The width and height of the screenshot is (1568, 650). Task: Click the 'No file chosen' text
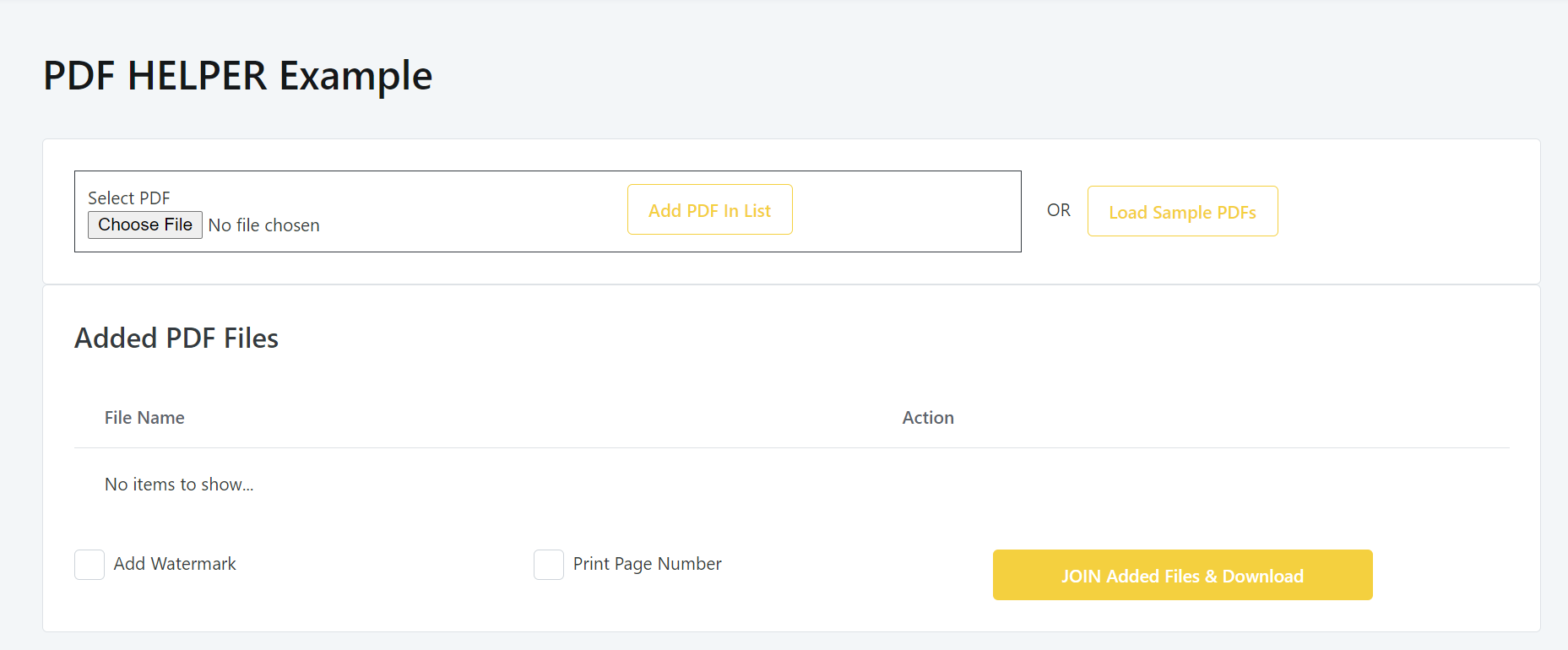pyautogui.click(x=264, y=225)
